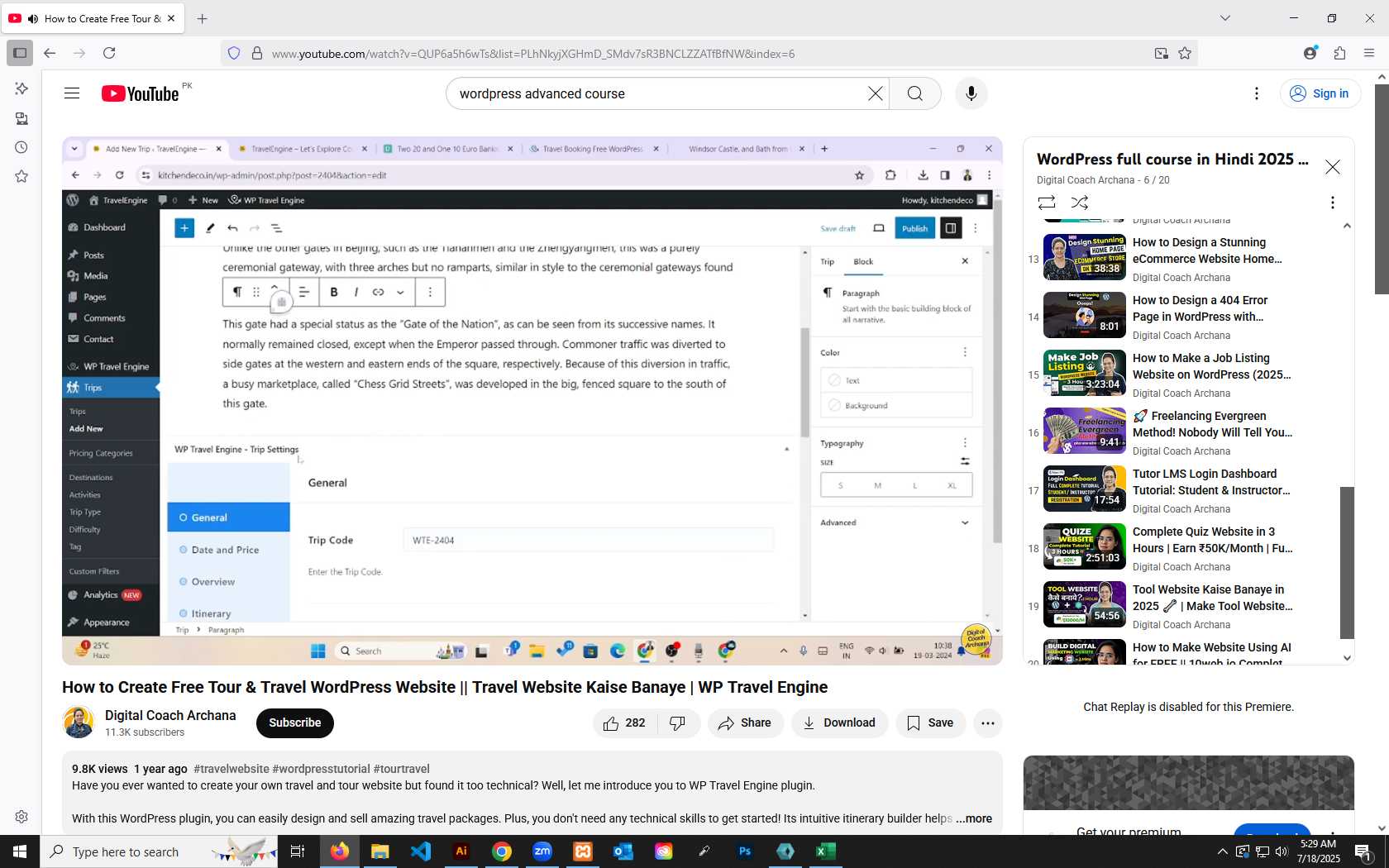1389x868 pixels.
Task: Toggle the browser sidebar panel
Action: pyautogui.click(x=20, y=53)
